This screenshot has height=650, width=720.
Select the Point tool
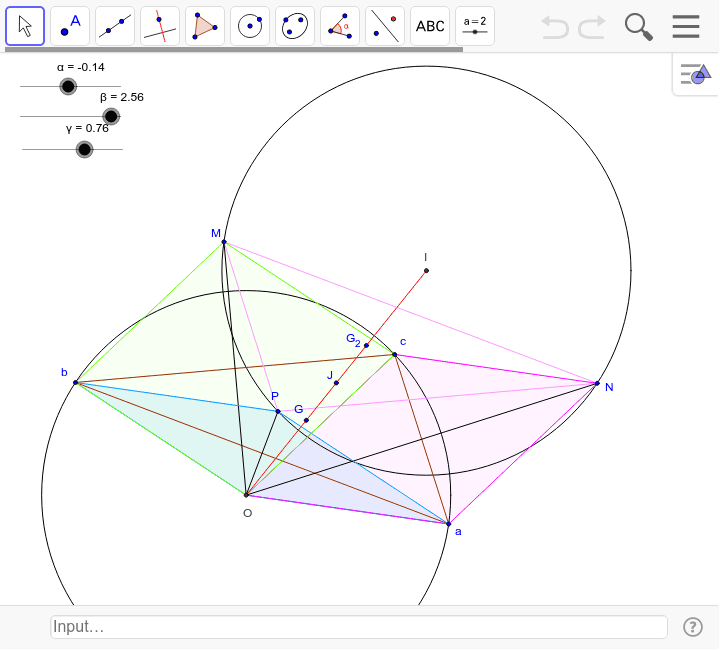(x=70, y=26)
